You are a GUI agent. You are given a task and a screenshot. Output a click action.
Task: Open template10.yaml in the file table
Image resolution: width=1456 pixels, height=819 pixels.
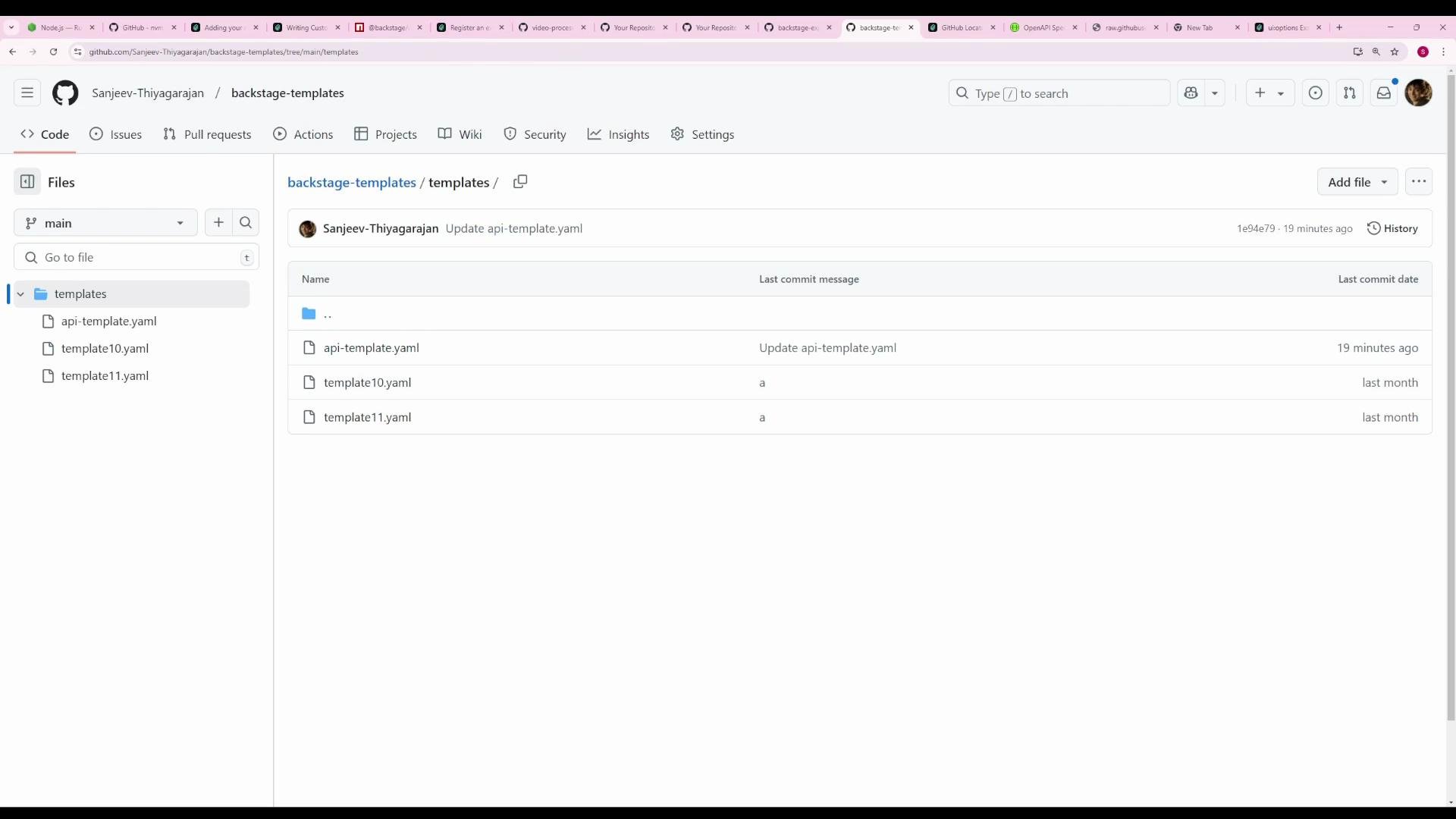click(367, 382)
